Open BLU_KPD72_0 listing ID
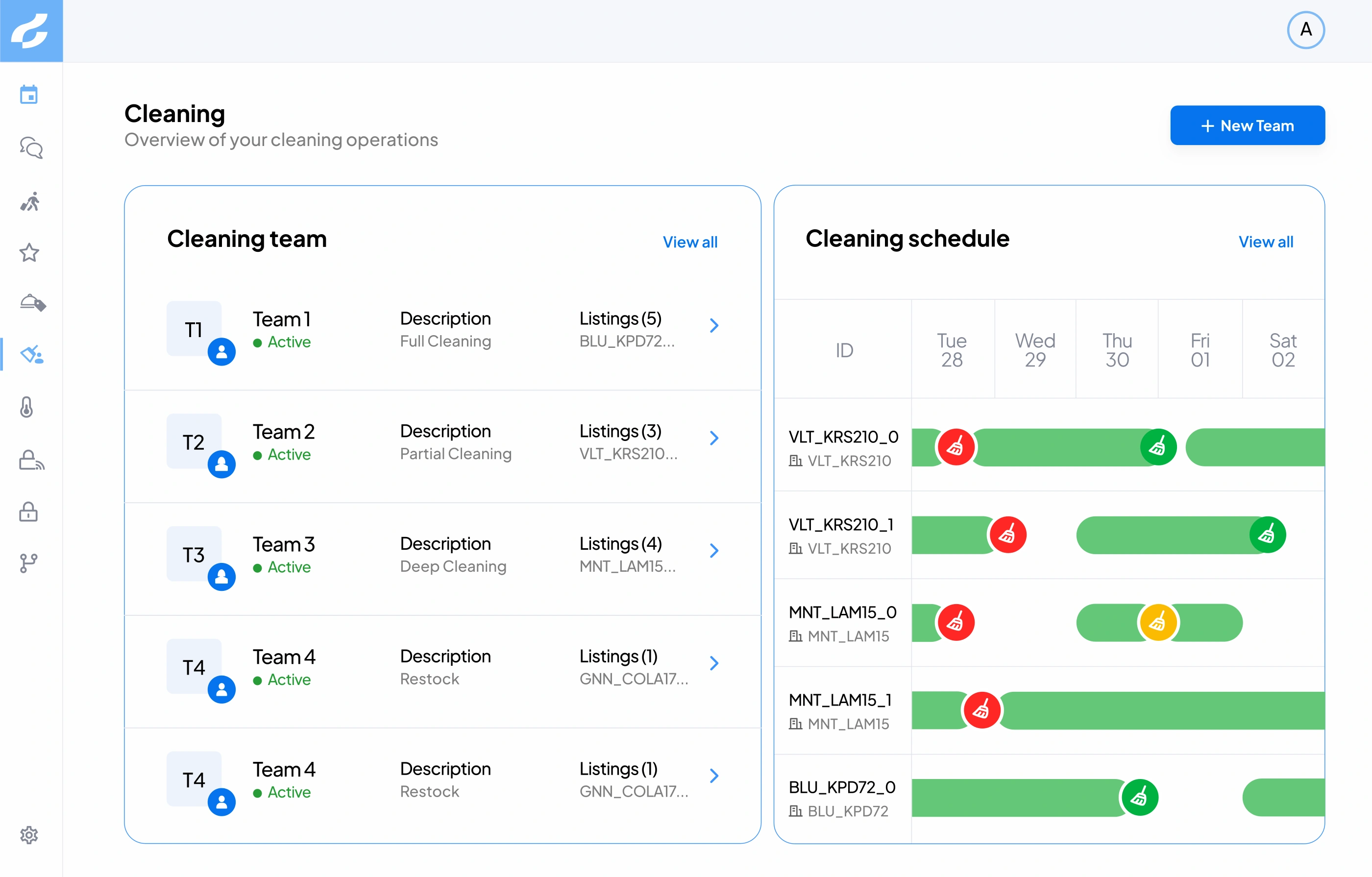 [841, 787]
